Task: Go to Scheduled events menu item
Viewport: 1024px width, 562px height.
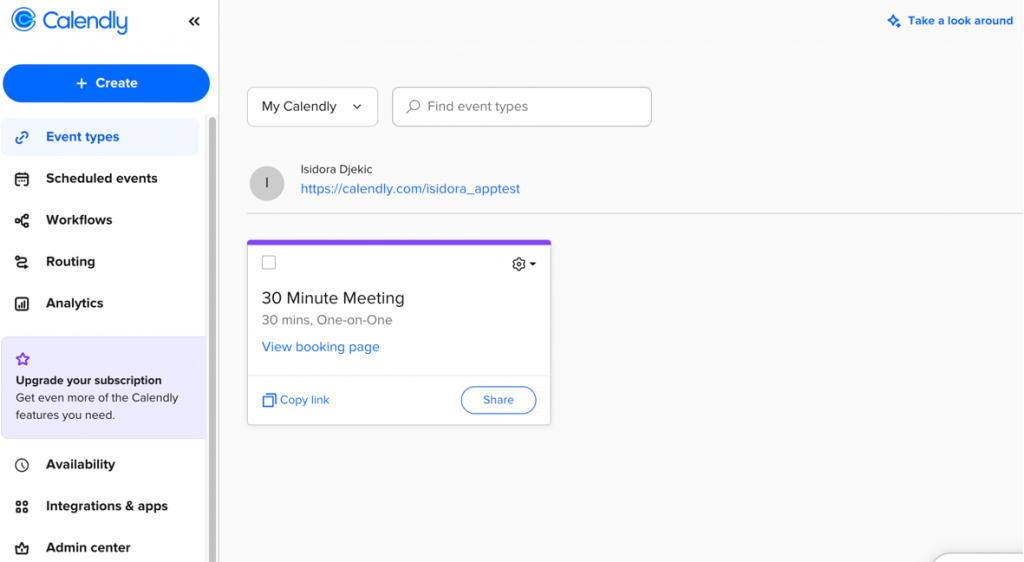Action: [101, 179]
